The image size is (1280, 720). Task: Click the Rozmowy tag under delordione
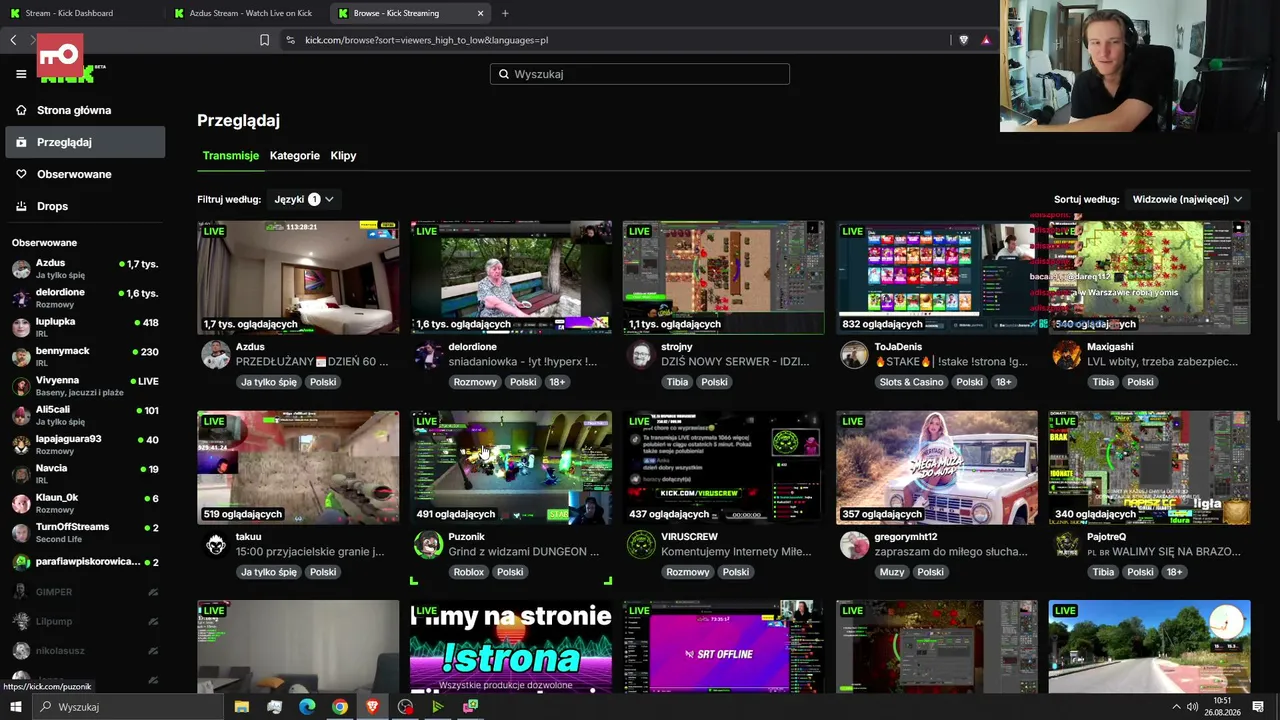(475, 382)
